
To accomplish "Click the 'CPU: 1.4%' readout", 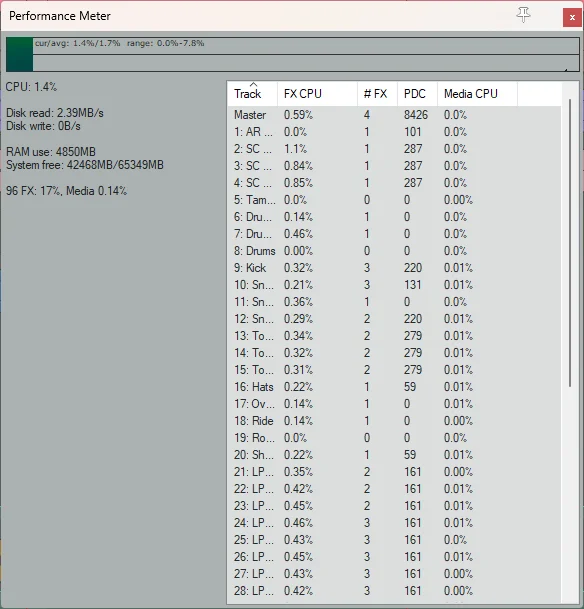I will [31, 87].
